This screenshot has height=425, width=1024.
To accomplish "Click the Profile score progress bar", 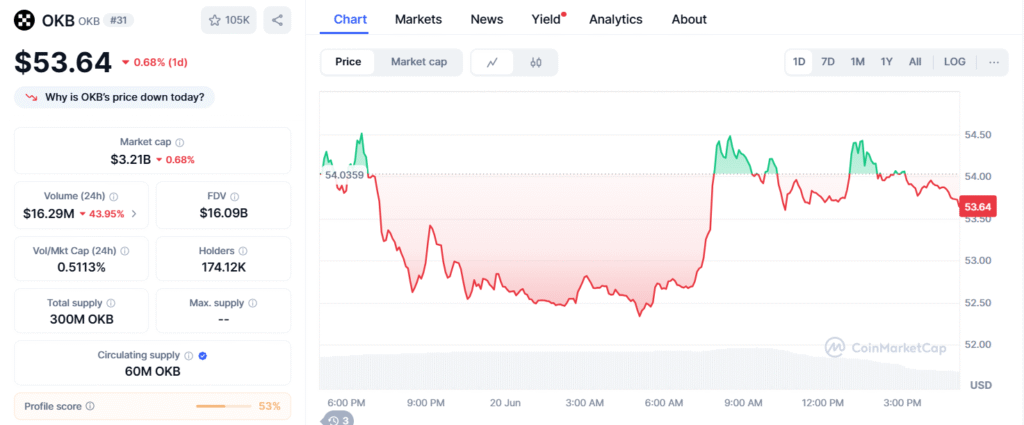I will [223, 406].
